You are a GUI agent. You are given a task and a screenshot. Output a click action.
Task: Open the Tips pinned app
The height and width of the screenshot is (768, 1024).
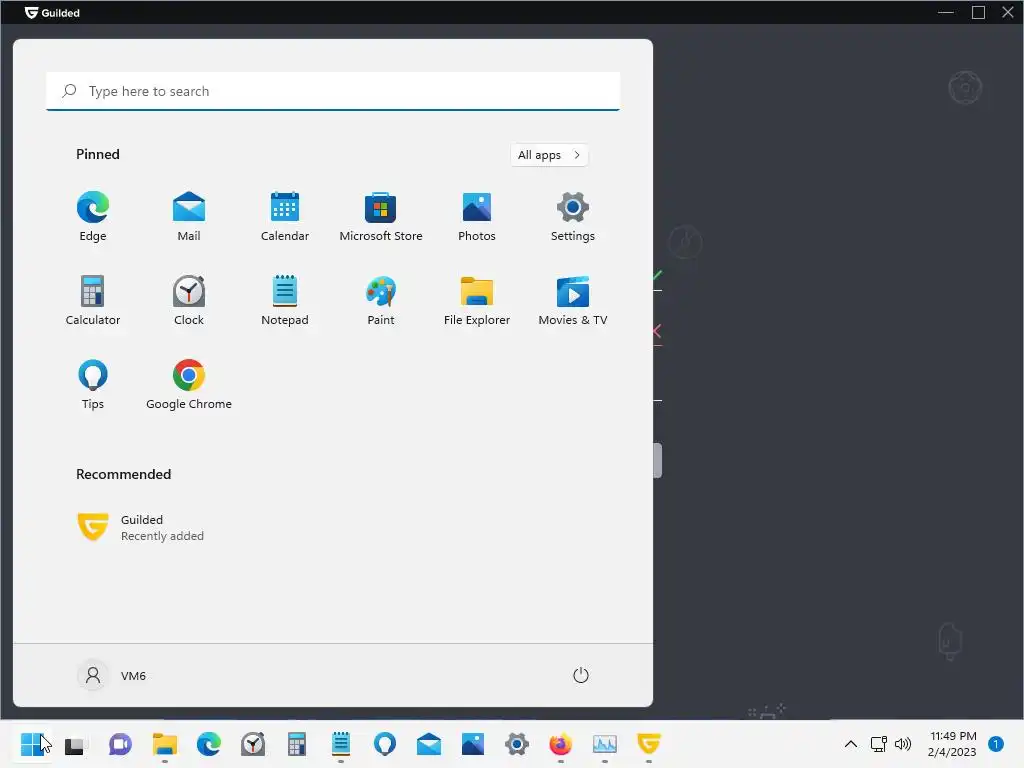coord(93,385)
